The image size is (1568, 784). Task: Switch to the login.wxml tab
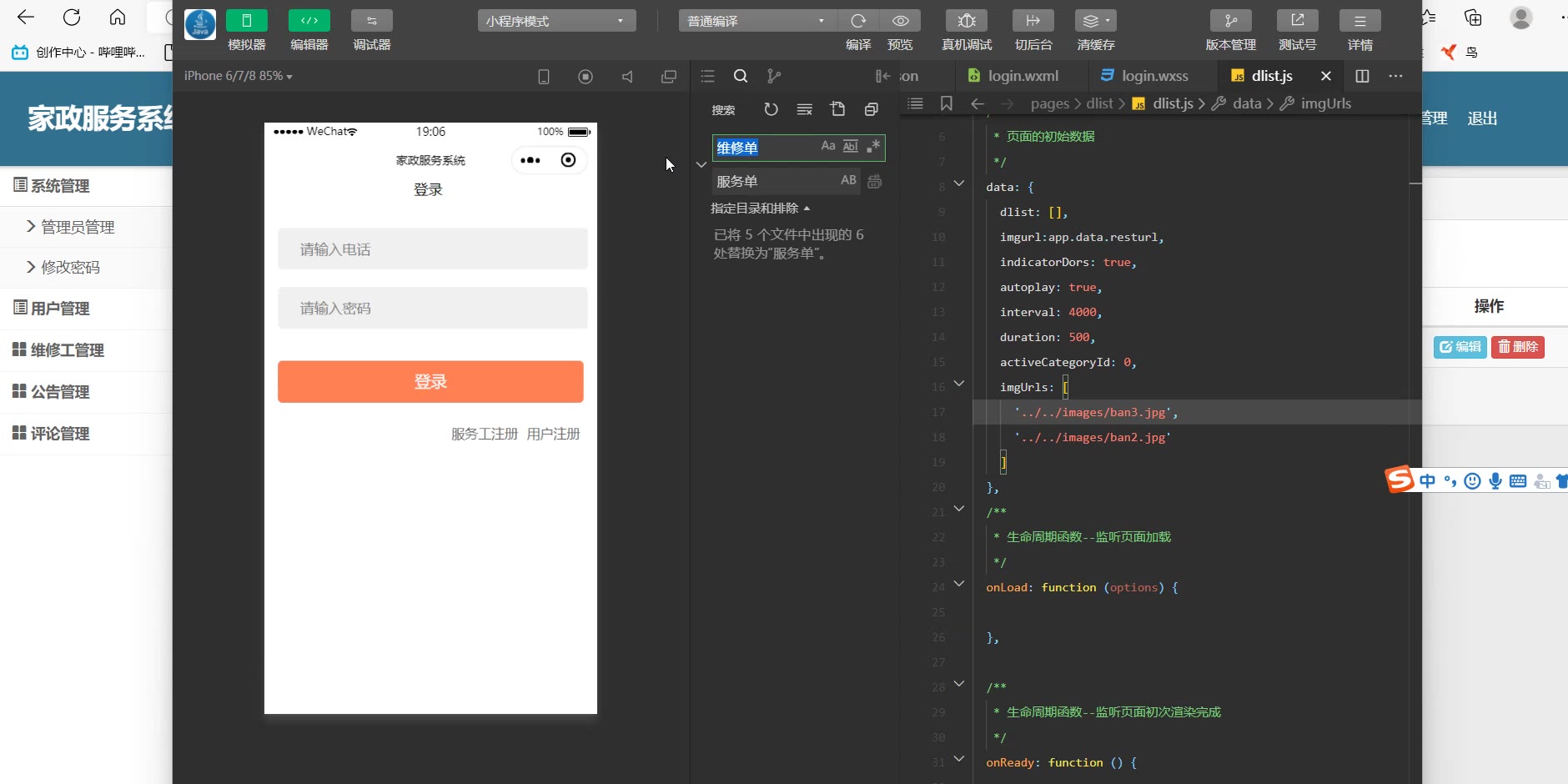point(1023,76)
